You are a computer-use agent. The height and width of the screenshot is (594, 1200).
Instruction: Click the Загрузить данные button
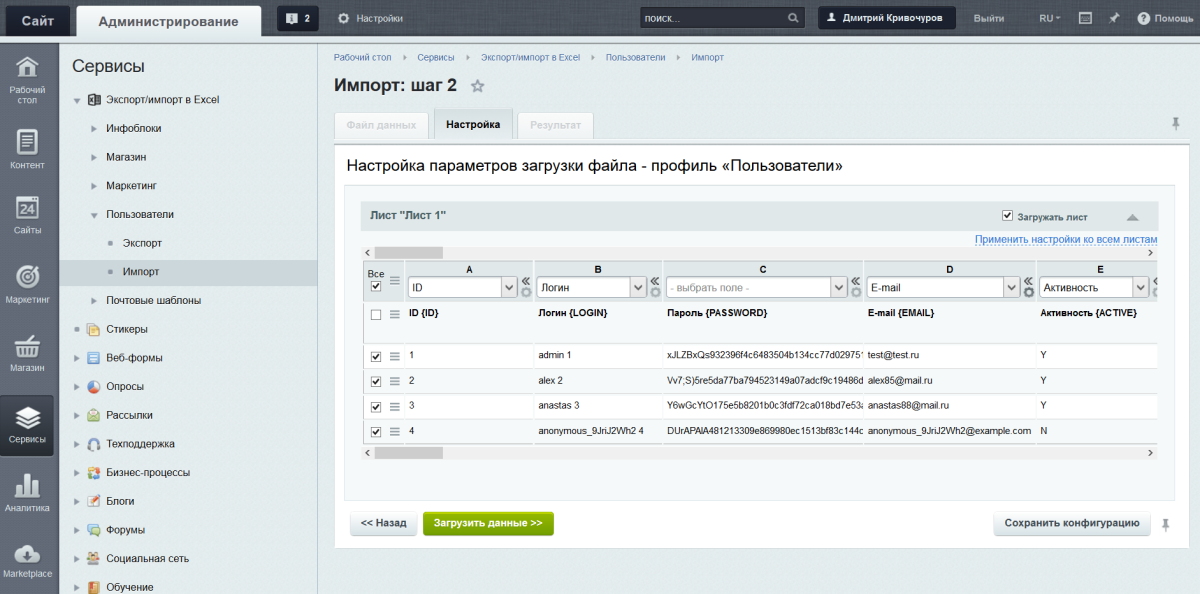[487, 523]
